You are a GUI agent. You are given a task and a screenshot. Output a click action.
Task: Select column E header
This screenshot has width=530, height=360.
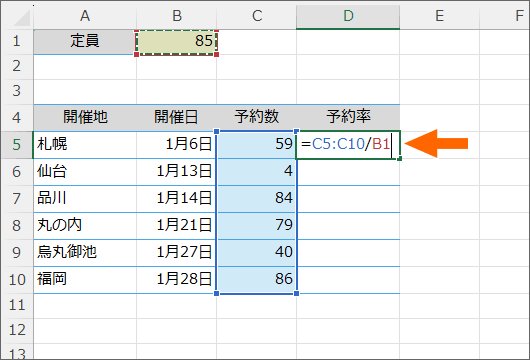(439, 16)
